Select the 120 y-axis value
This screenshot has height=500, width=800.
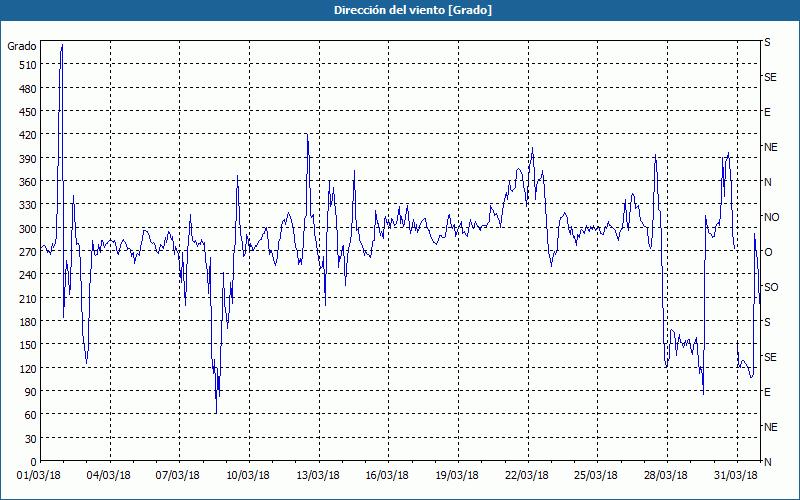(x=28, y=368)
